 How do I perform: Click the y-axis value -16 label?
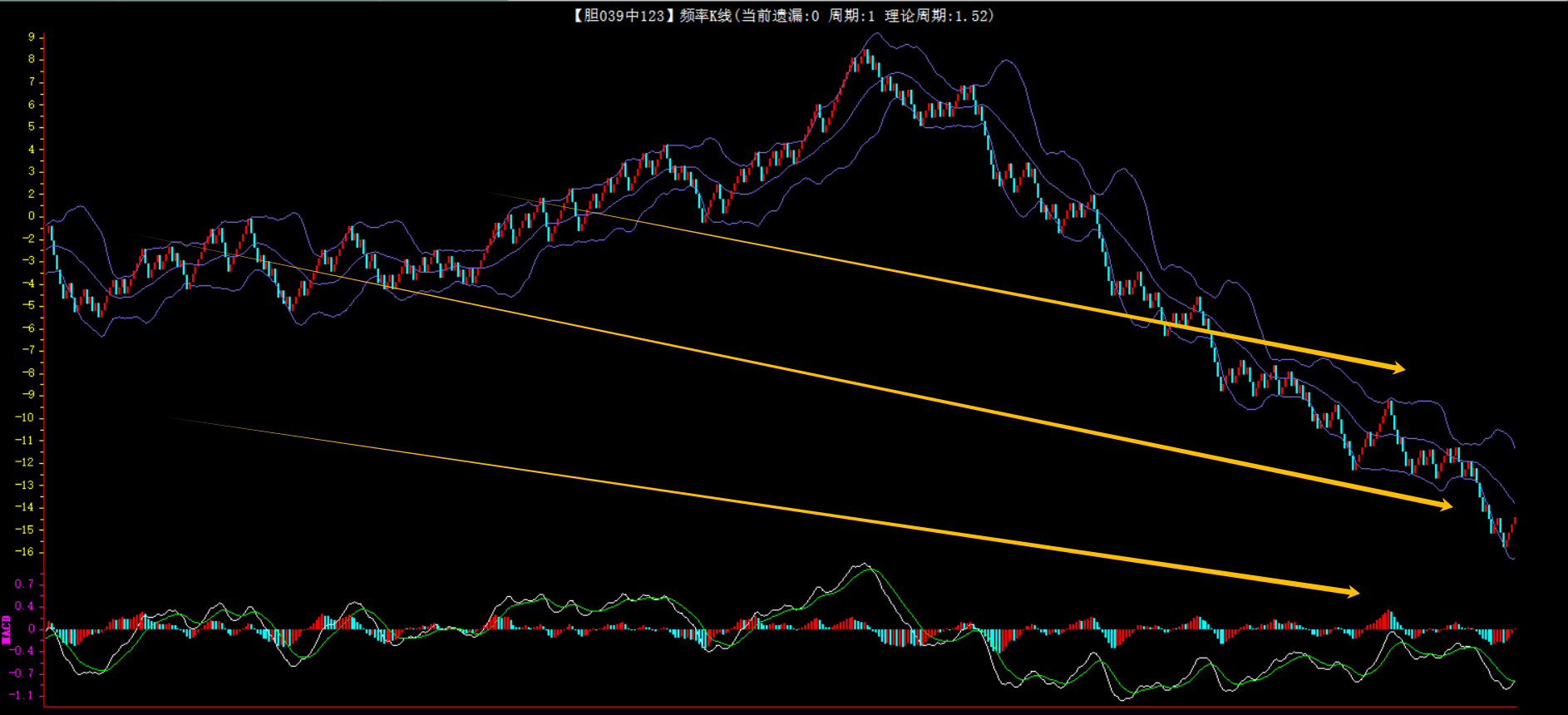coord(25,552)
